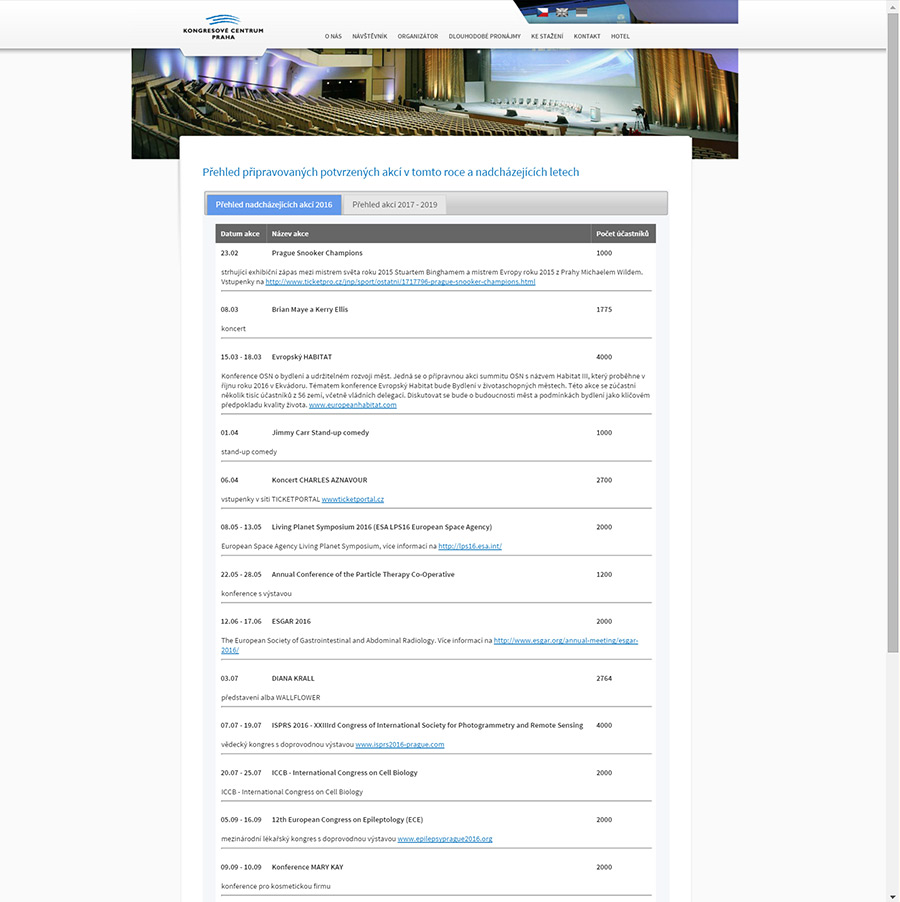Viewport: 900px width, 902px height.
Task: Select the Prague Snooker Champions event title
Action: point(317,253)
